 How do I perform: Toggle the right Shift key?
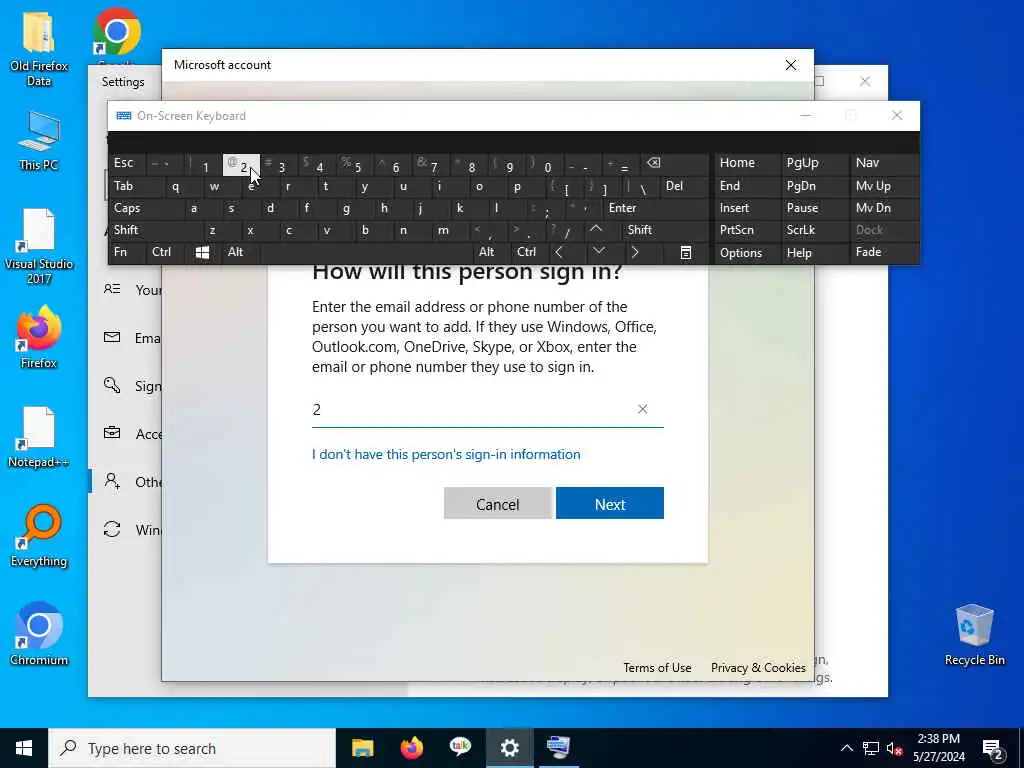click(x=665, y=230)
